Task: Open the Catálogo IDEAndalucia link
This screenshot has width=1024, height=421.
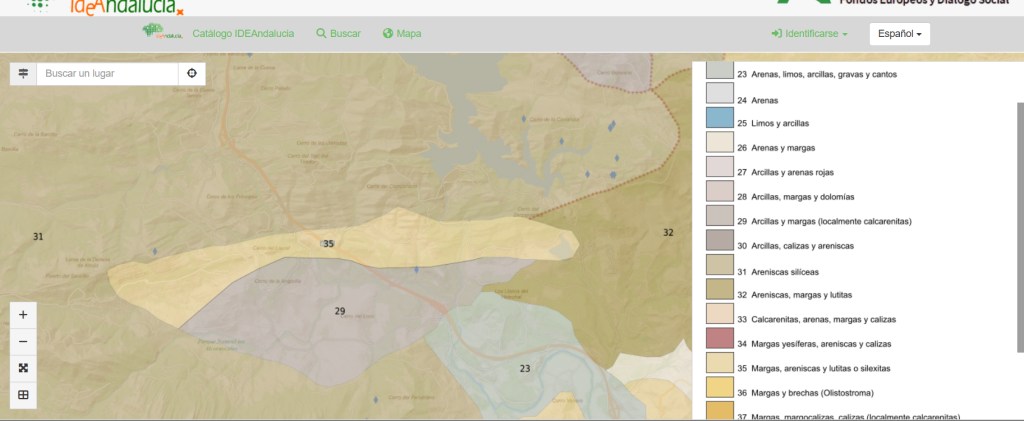Action: [x=243, y=34]
